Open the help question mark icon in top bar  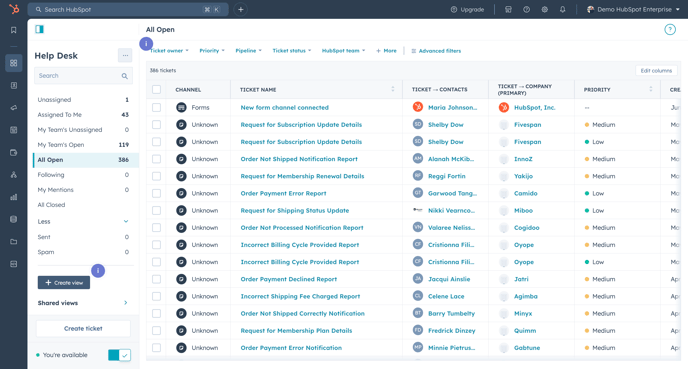coord(527,9)
